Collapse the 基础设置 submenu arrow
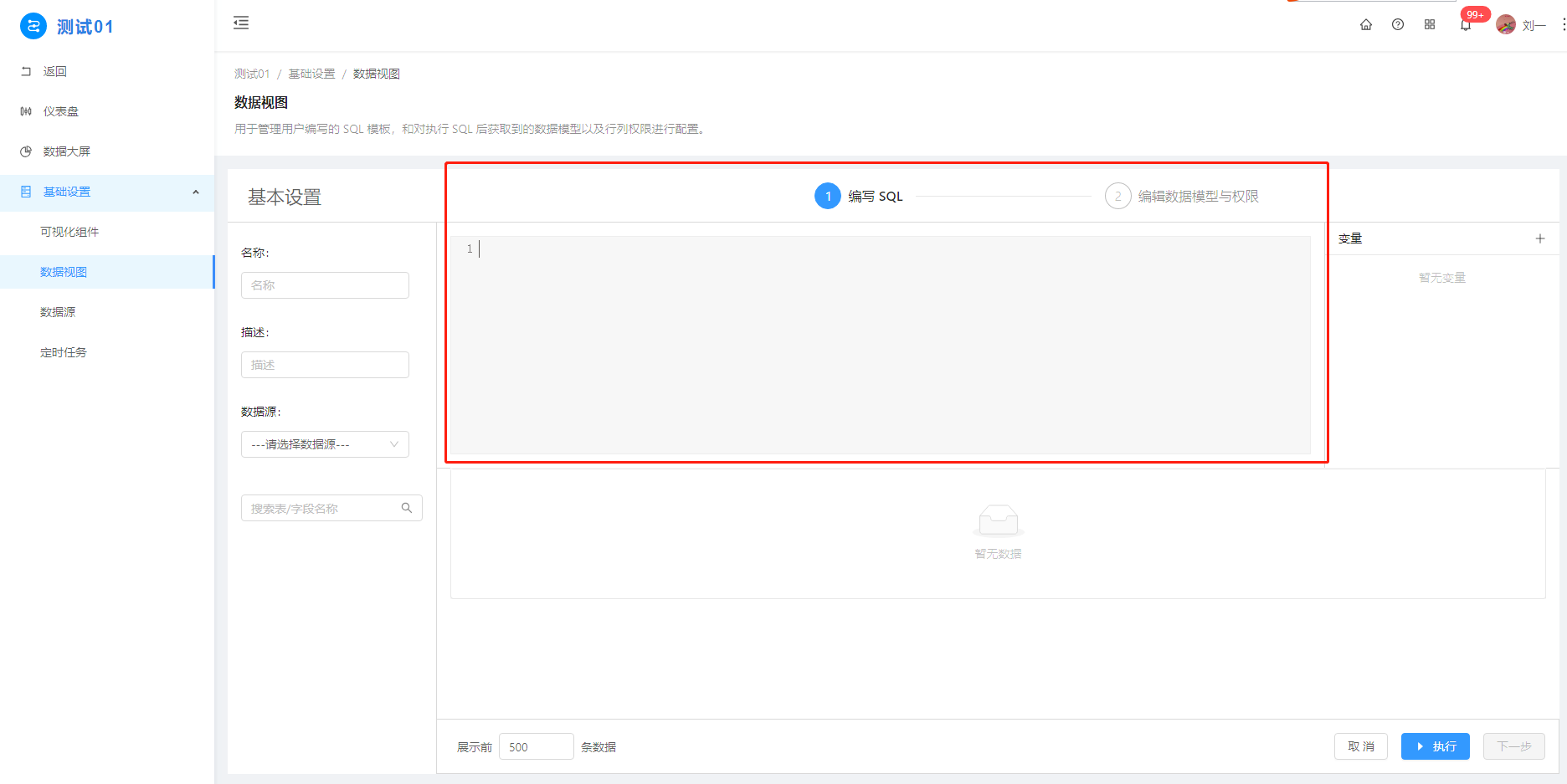This screenshot has height=784, width=1567. click(x=196, y=192)
